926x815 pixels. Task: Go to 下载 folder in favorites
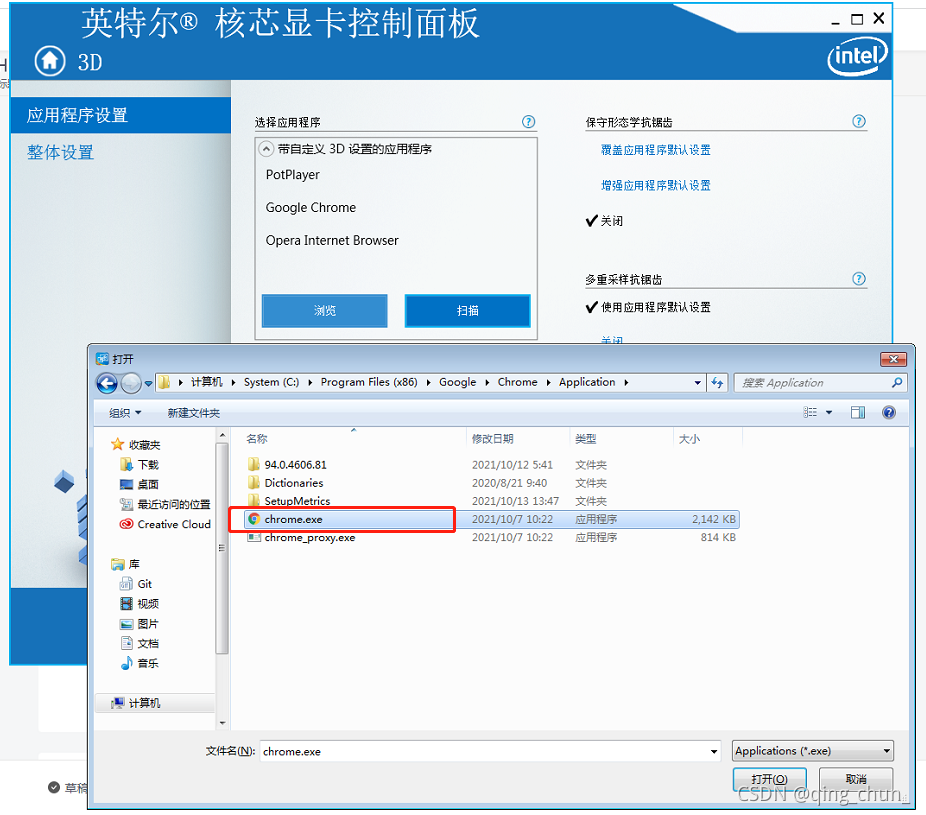pos(139,464)
